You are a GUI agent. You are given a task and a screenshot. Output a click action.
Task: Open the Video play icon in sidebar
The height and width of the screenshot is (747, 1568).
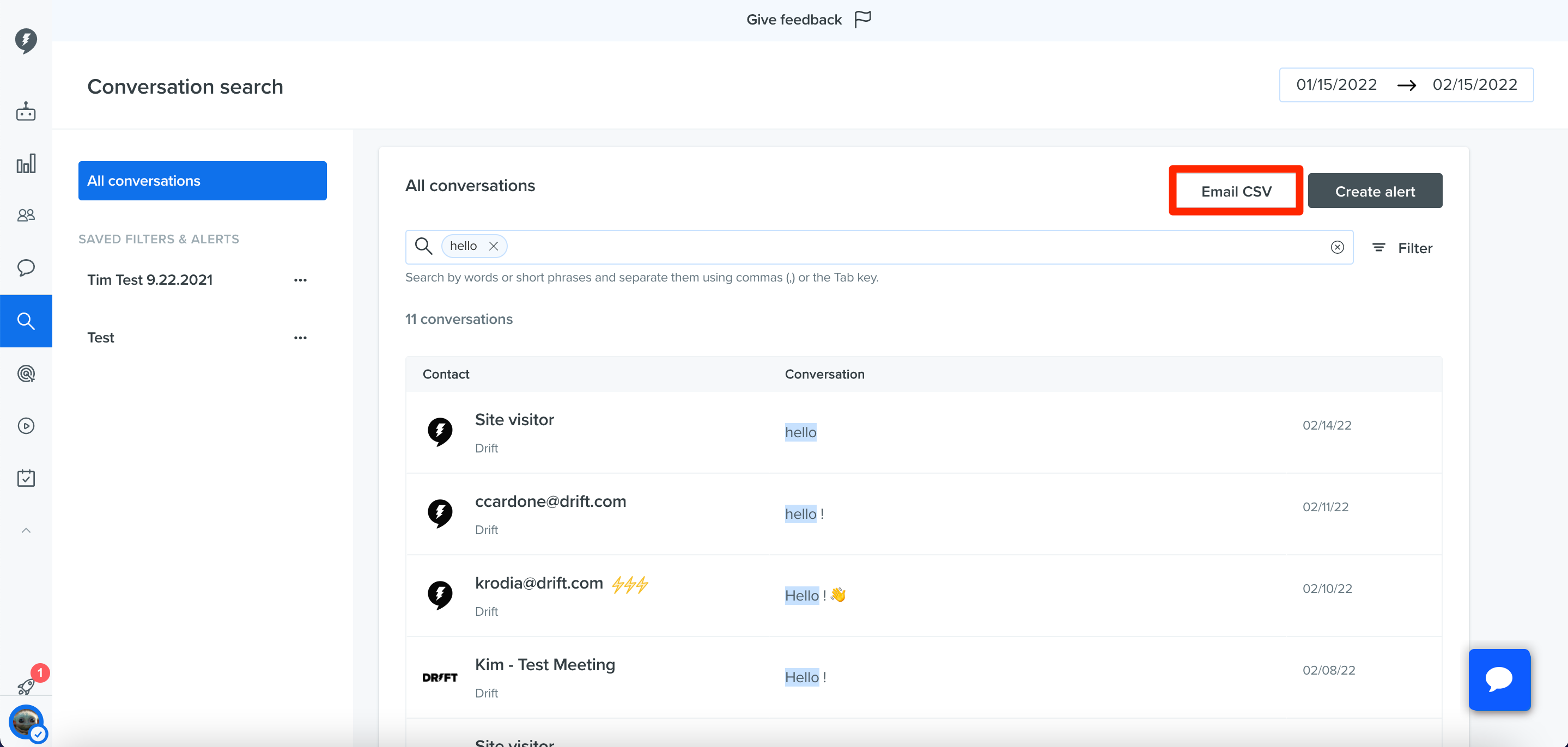click(x=26, y=426)
